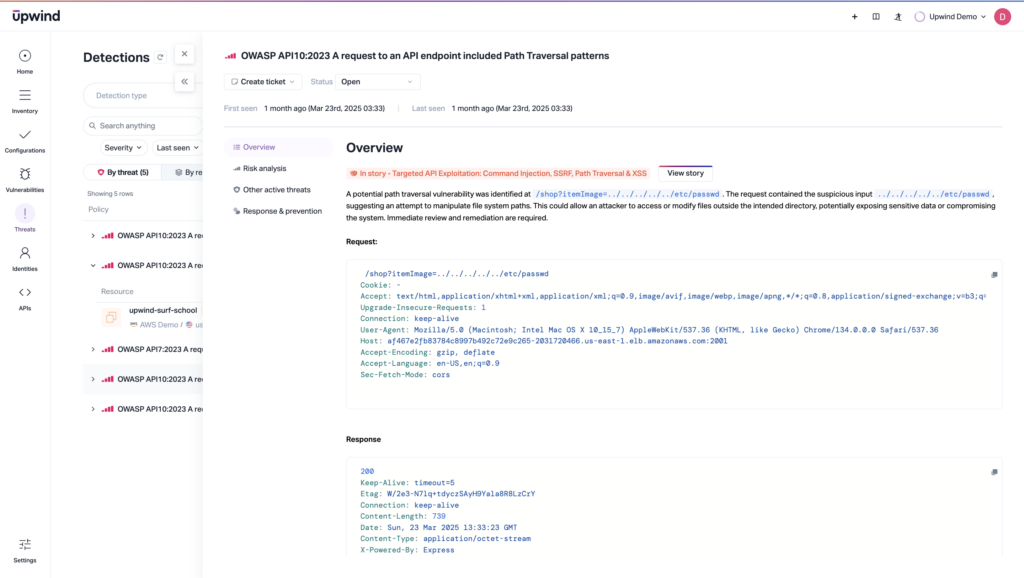Image resolution: width=1024 pixels, height=578 pixels.
Task: Select the Overview section tab
Action: (279, 147)
